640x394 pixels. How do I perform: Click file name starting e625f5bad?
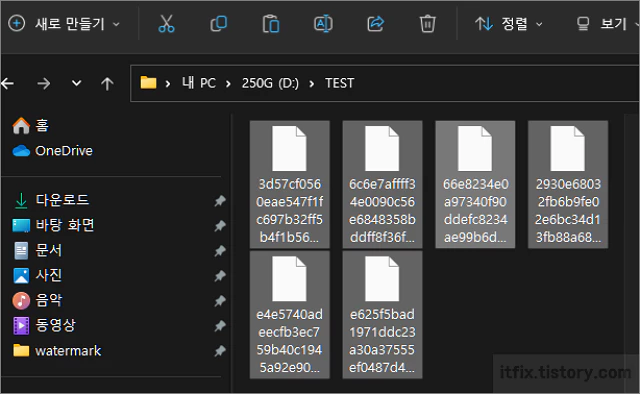click(x=382, y=341)
